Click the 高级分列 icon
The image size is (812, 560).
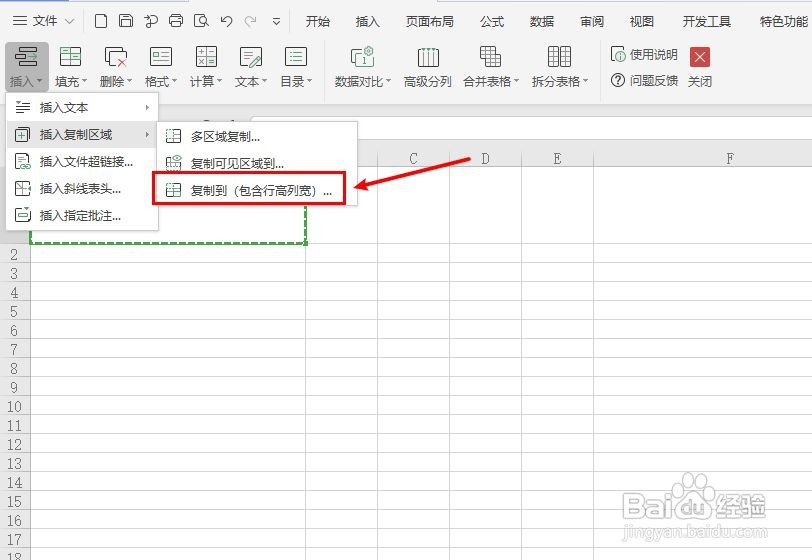[x=428, y=56]
